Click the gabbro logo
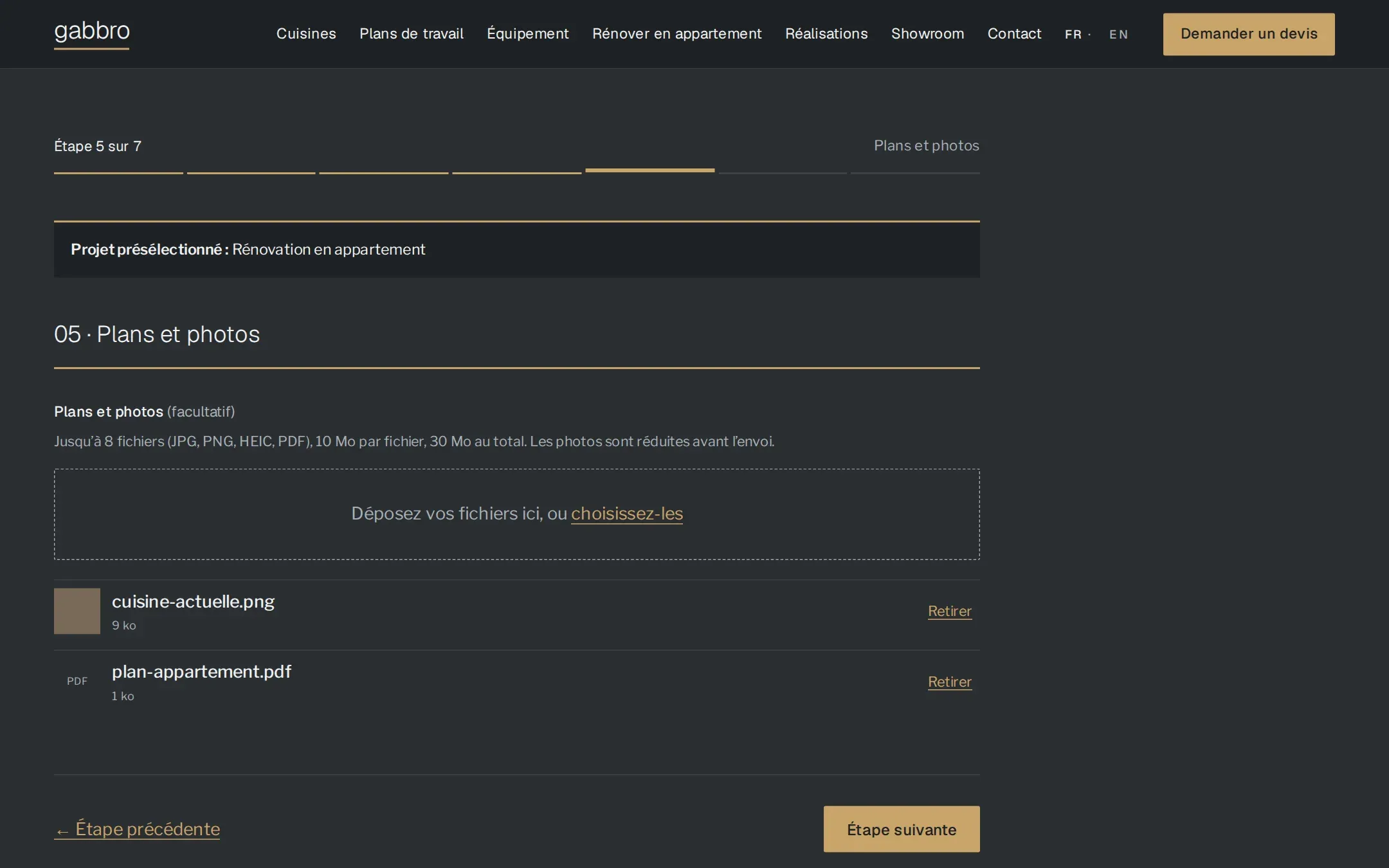 (x=92, y=33)
